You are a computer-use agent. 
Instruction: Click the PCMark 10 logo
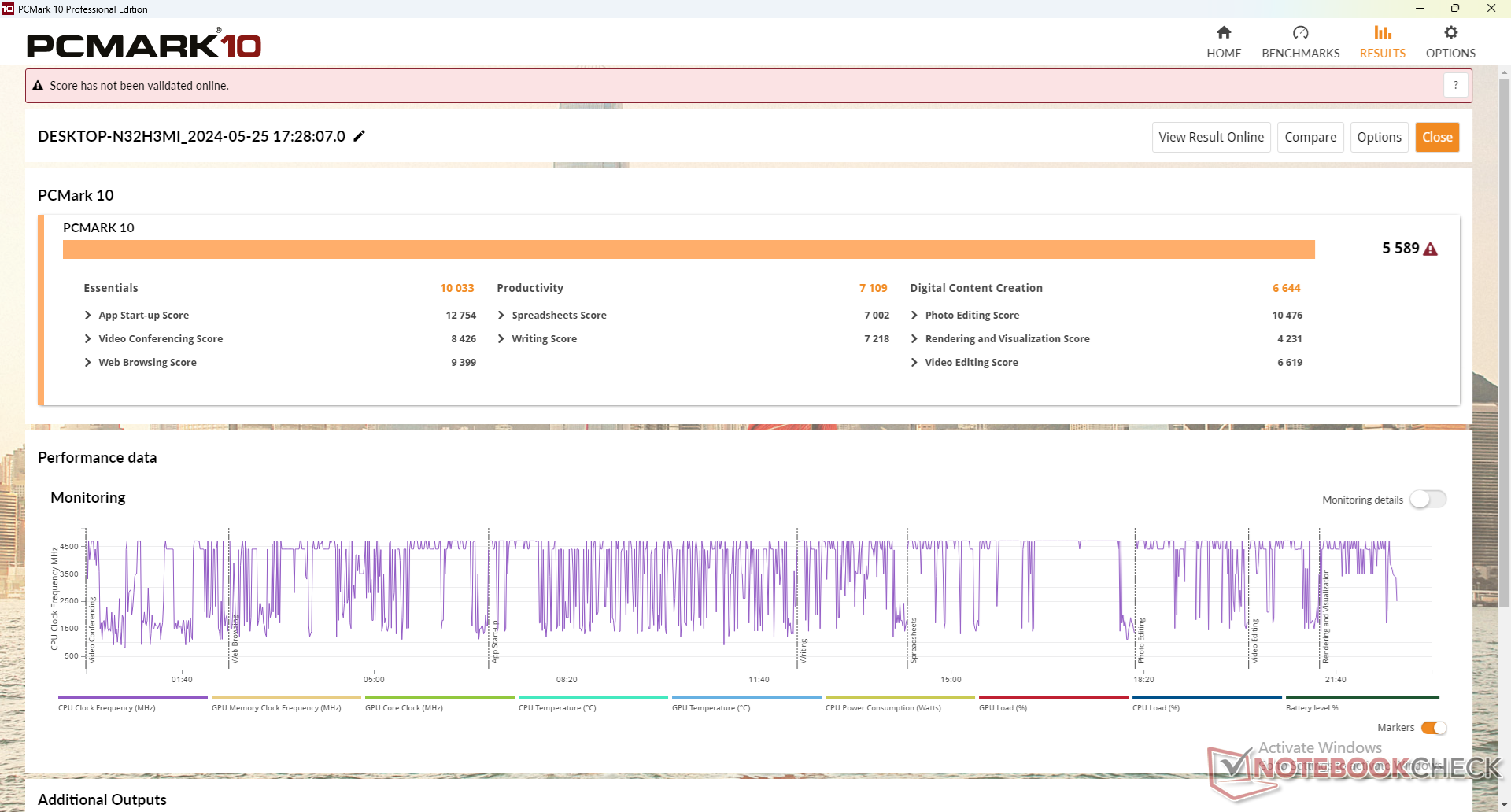click(x=144, y=44)
